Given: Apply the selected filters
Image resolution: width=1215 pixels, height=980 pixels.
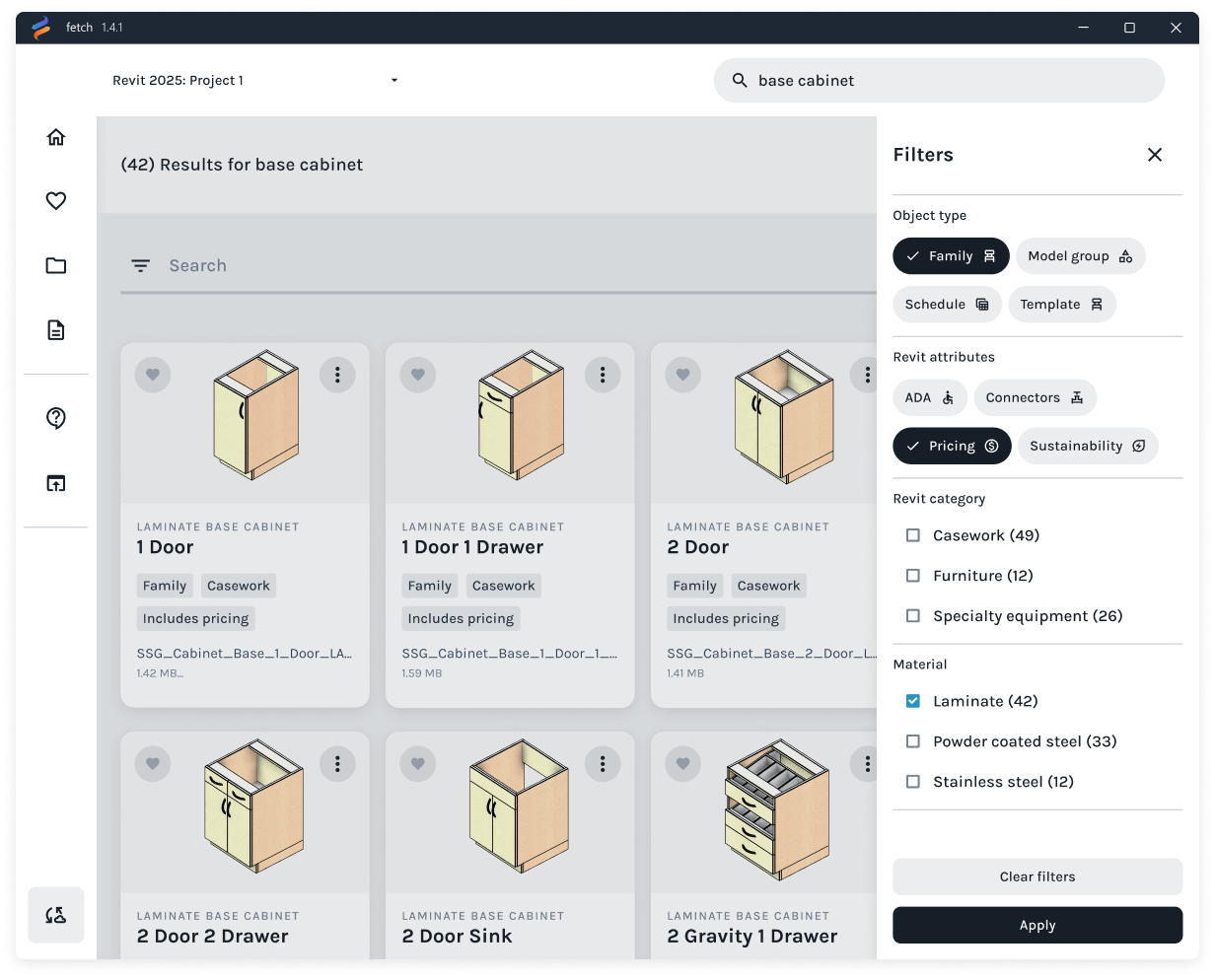Looking at the screenshot, I should [1037, 925].
